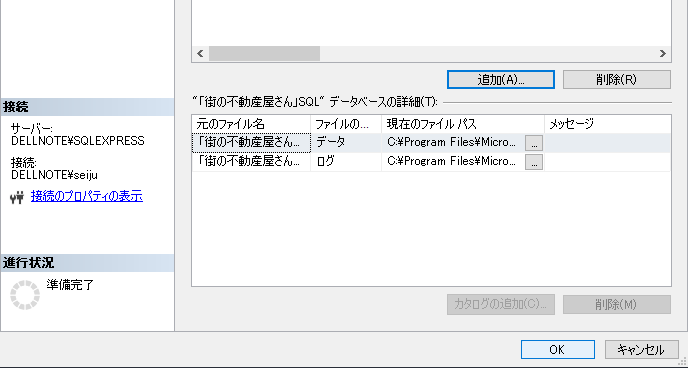Browse the file path for the ログ row

[534, 162]
